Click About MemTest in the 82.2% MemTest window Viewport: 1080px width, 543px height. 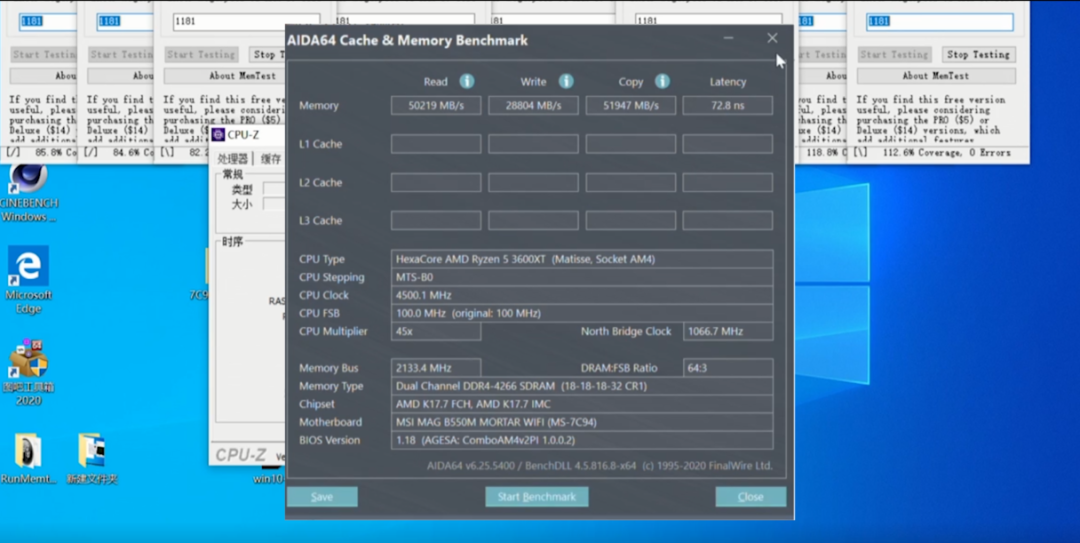click(x=225, y=76)
